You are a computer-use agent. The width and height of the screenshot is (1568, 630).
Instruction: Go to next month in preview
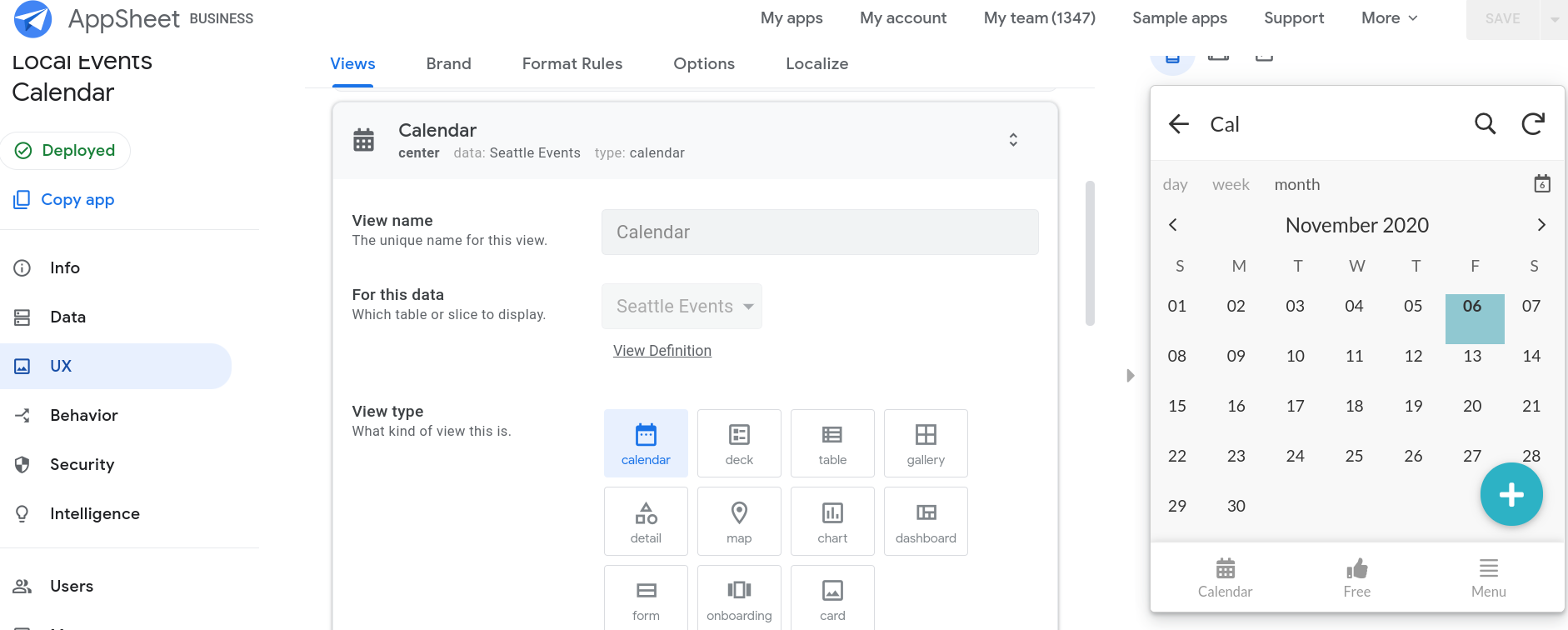pyautogui.click(x=1541, y=225)
